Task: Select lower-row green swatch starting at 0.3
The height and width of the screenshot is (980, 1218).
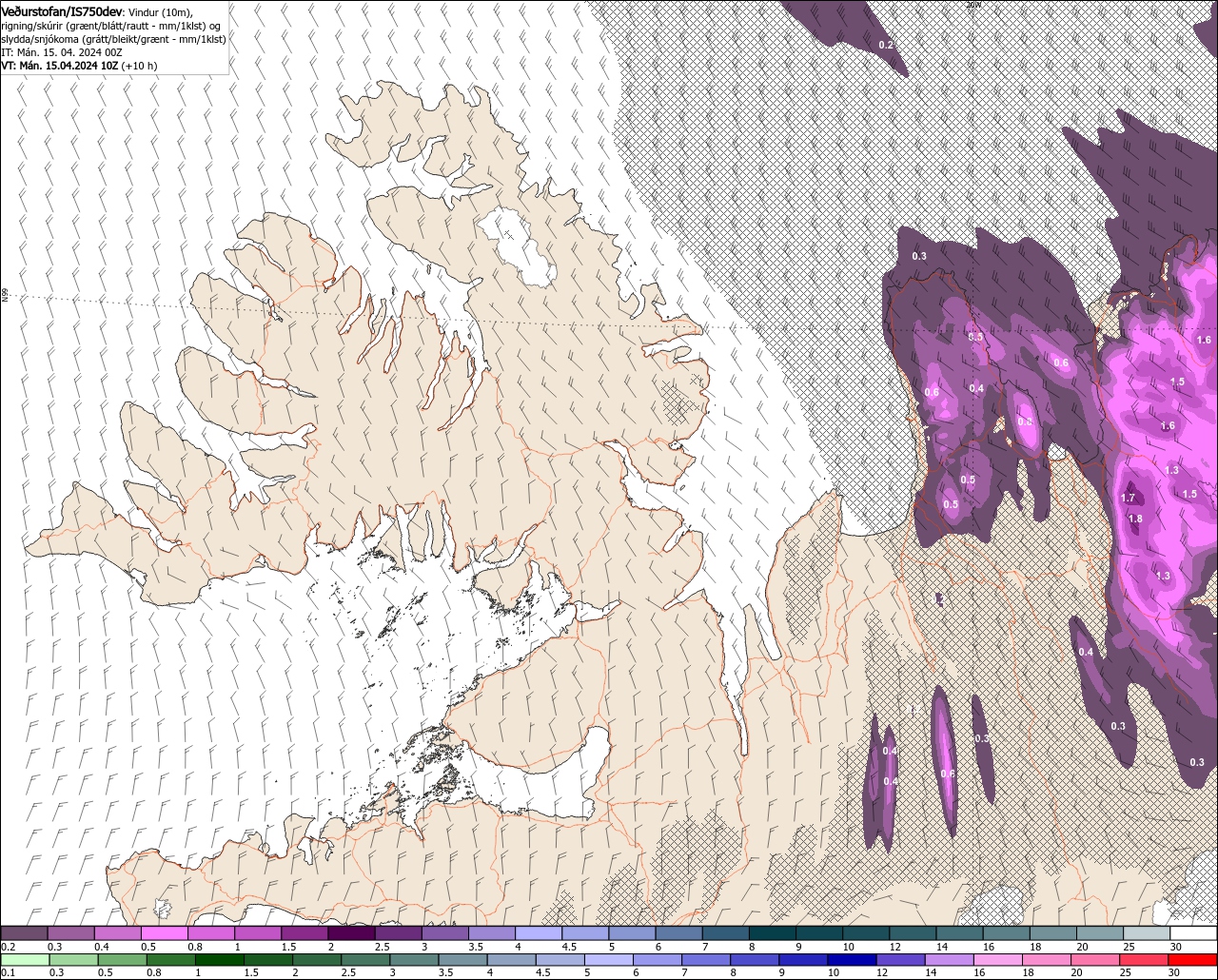Action: coord(73,960)
